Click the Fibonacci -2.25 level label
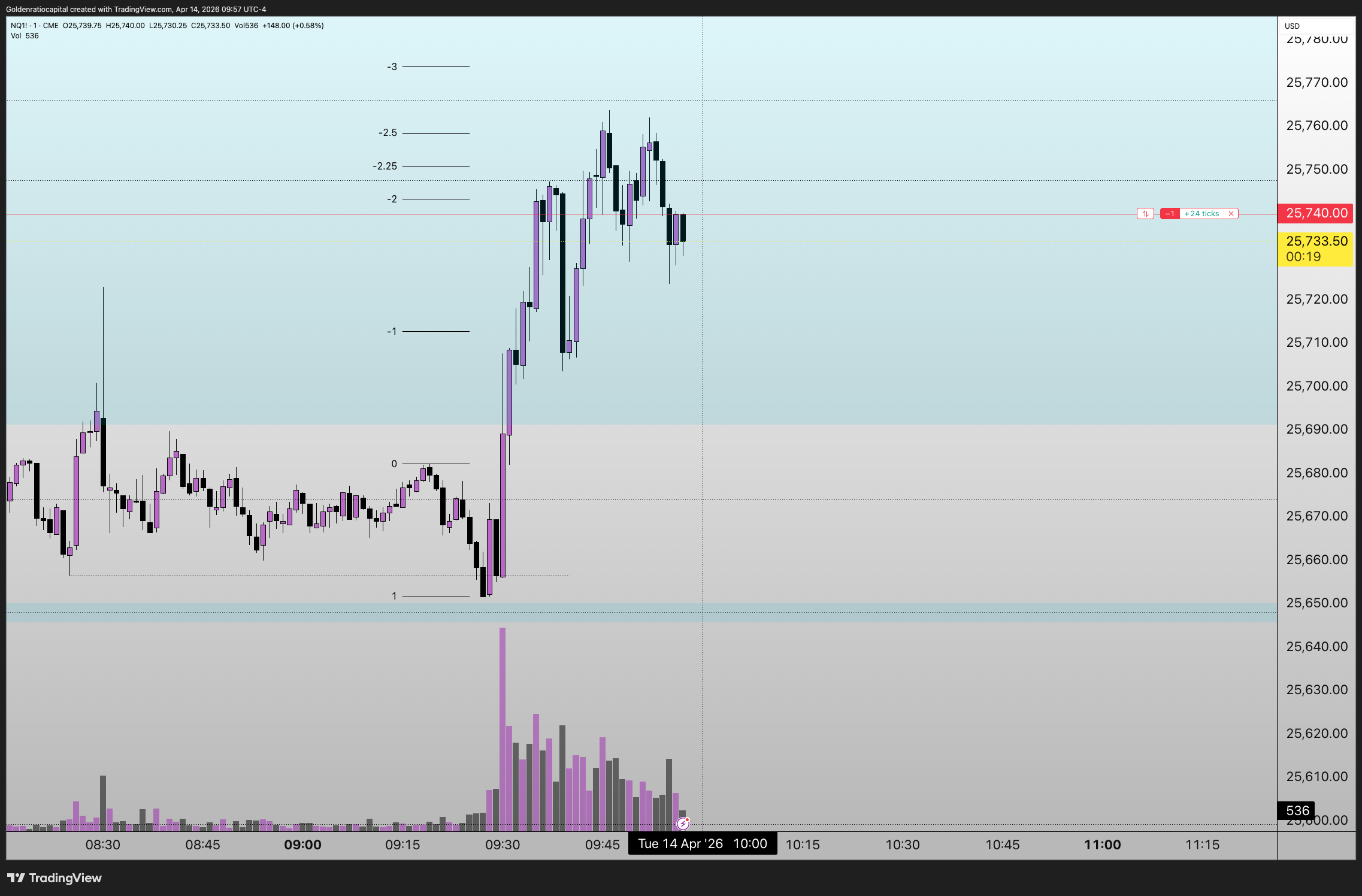 (x=385, y=166)
